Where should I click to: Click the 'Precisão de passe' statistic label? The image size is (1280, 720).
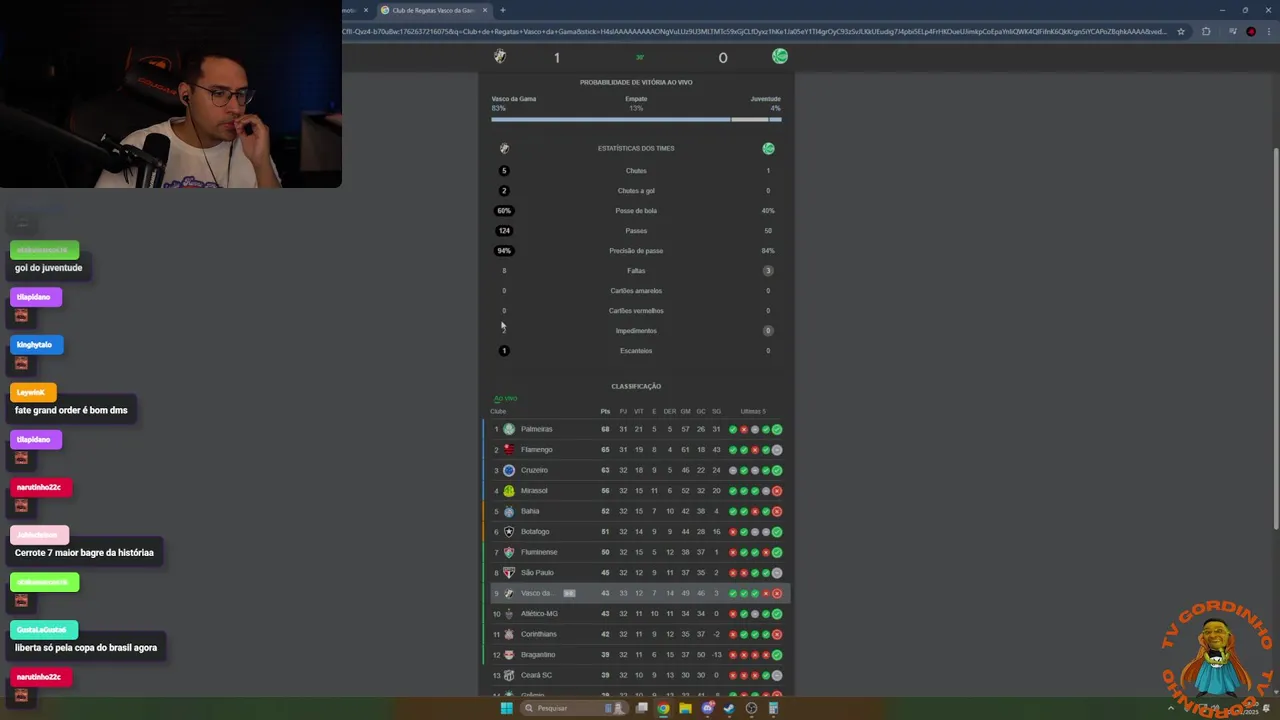point(636,251)
